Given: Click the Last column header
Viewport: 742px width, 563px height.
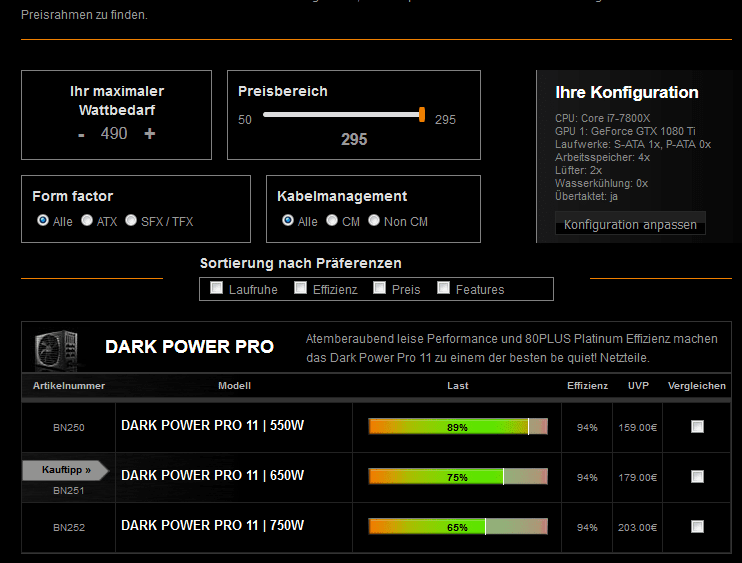Looking at the screenshot, I should (458, 386).
